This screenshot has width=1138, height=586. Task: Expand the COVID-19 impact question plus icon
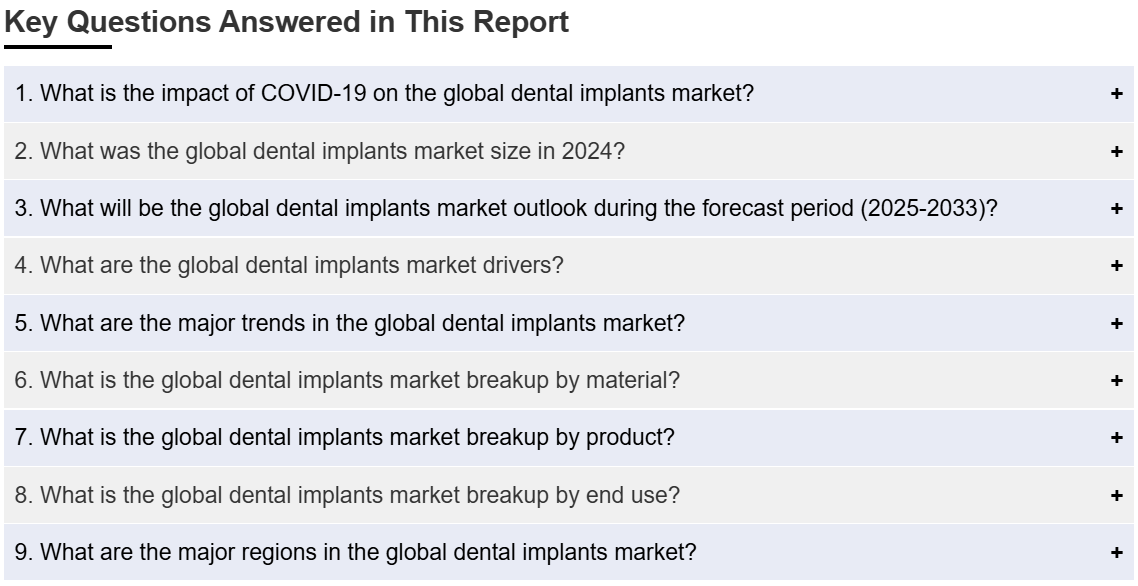[1116, 94]
